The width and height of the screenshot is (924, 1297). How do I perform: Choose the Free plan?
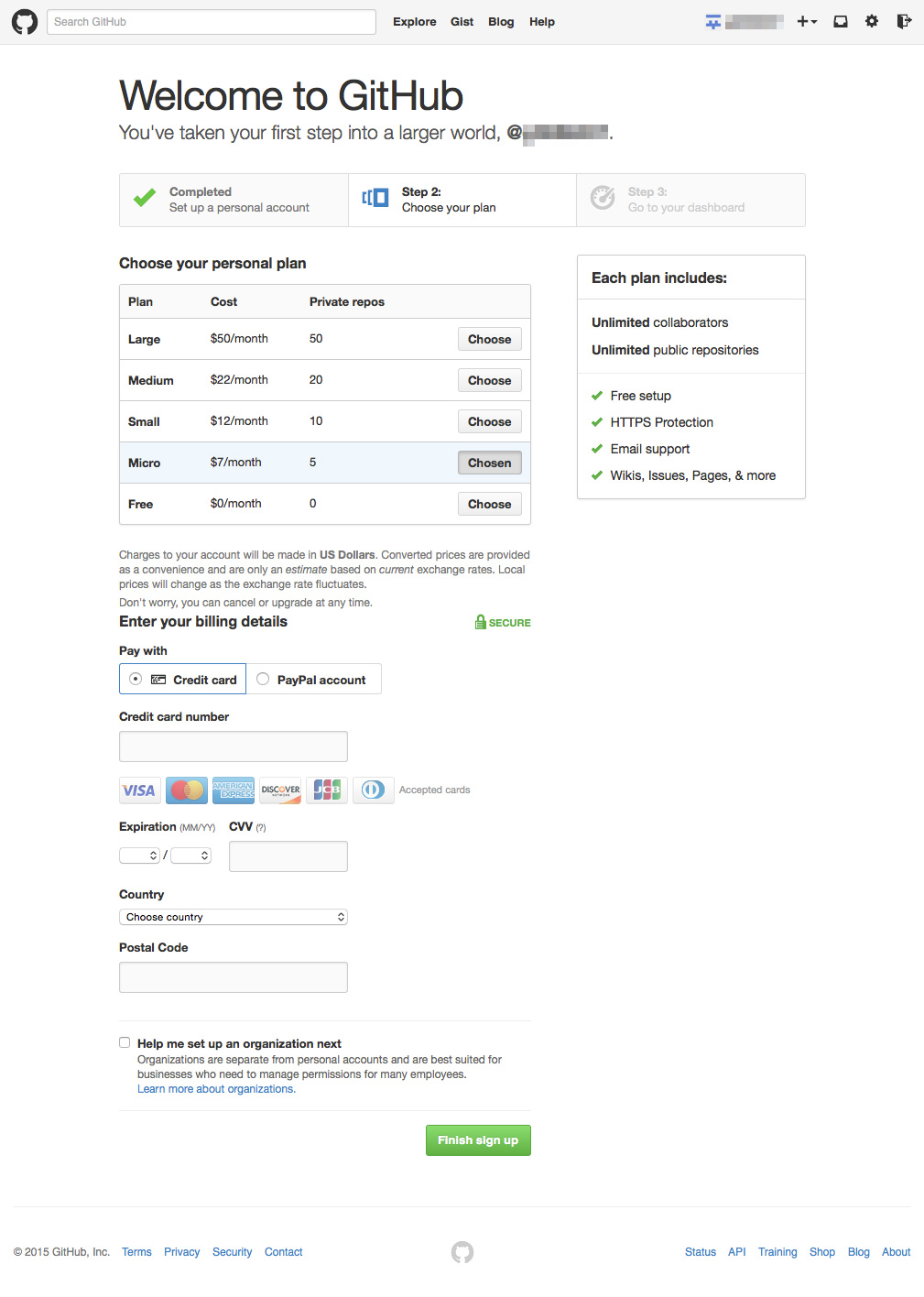coord(489,505)
